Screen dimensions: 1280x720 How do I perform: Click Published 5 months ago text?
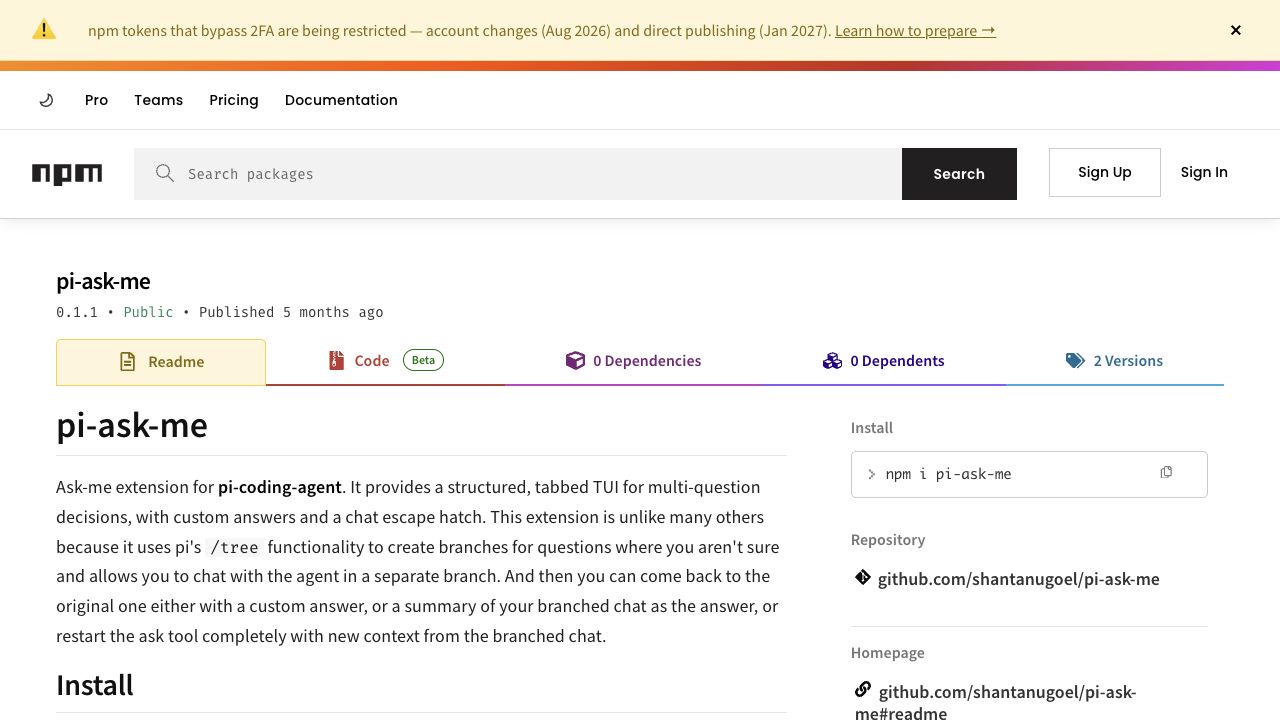[x=291, y=312]
